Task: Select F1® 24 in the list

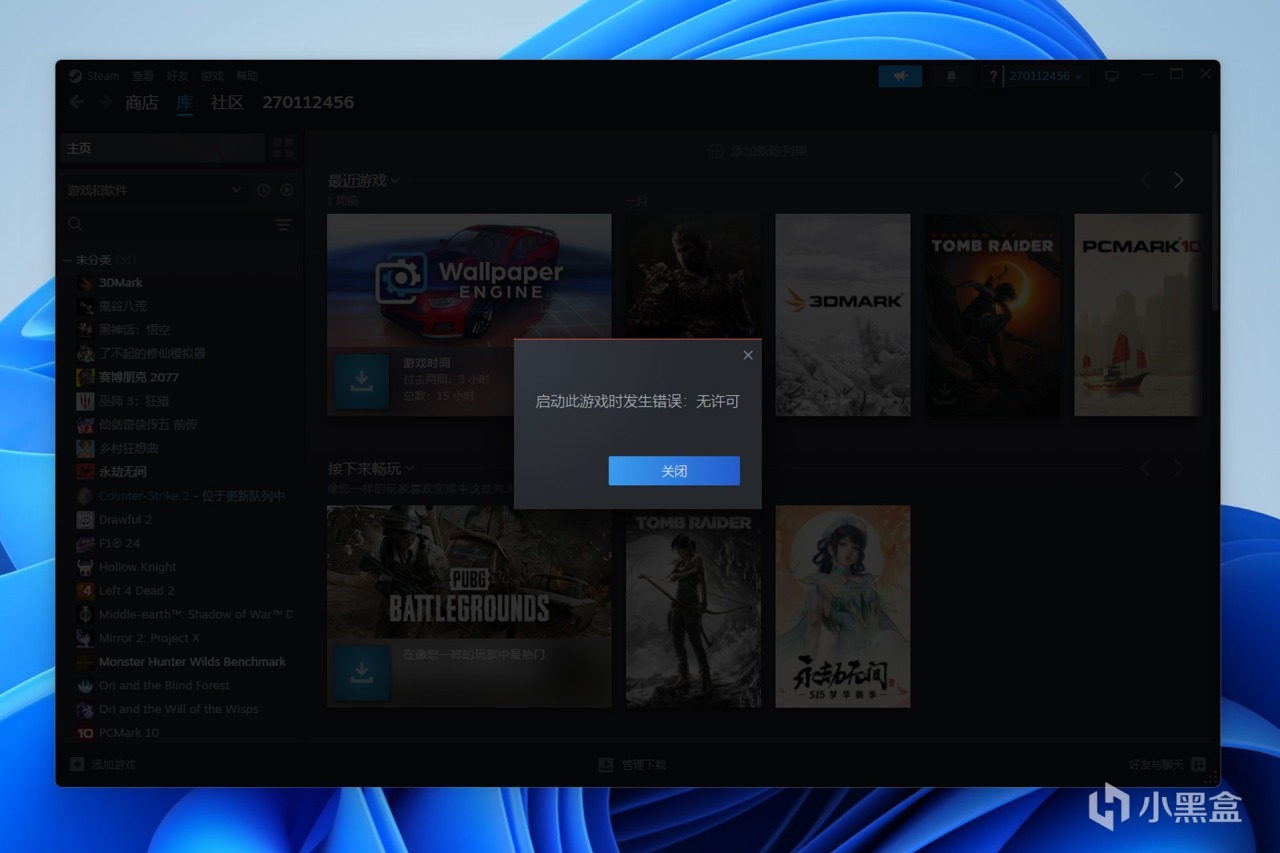Action: pos(119,543)
